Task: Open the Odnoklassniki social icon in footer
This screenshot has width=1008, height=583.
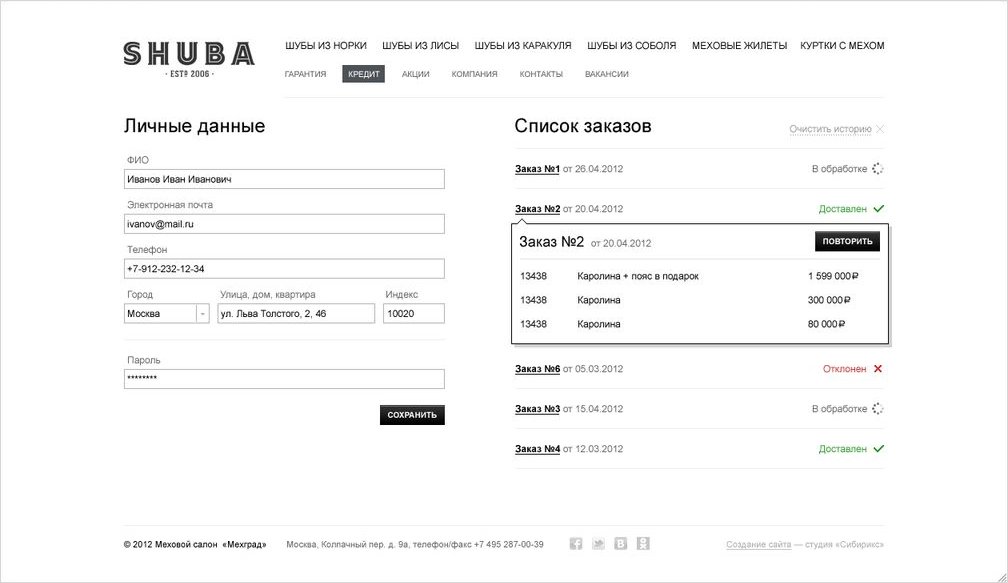Action: (643, 544)
